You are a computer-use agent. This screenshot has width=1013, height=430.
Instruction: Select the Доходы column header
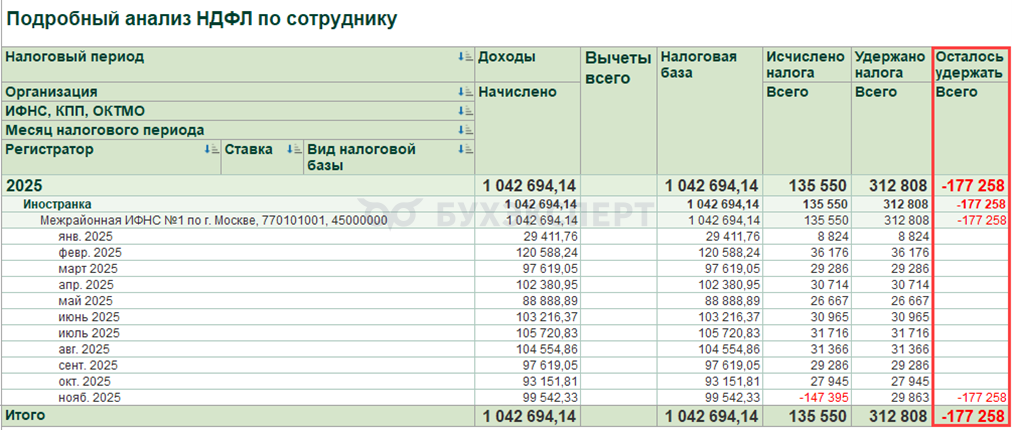[528, 64]
